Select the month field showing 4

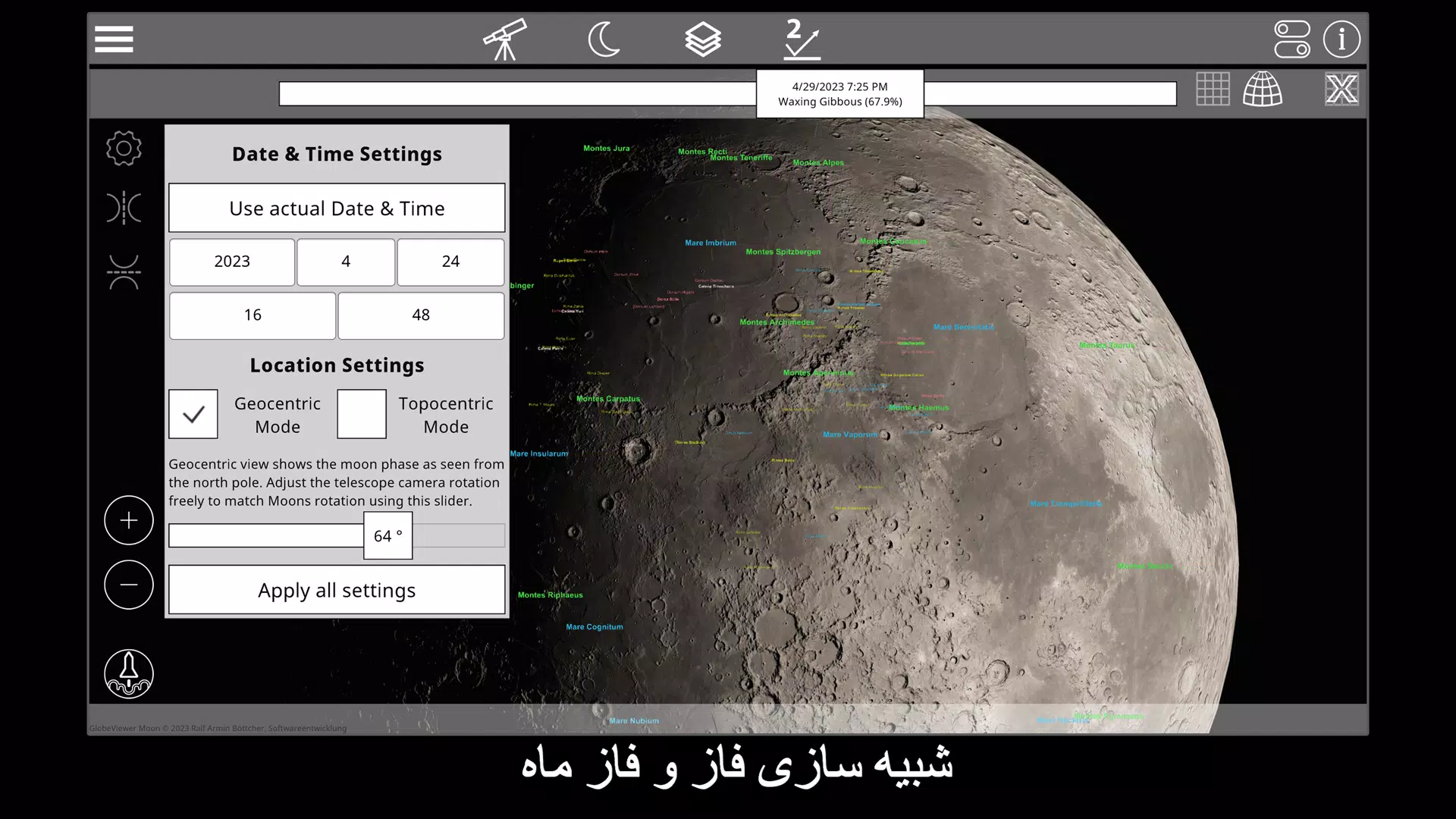click(346, 262)
